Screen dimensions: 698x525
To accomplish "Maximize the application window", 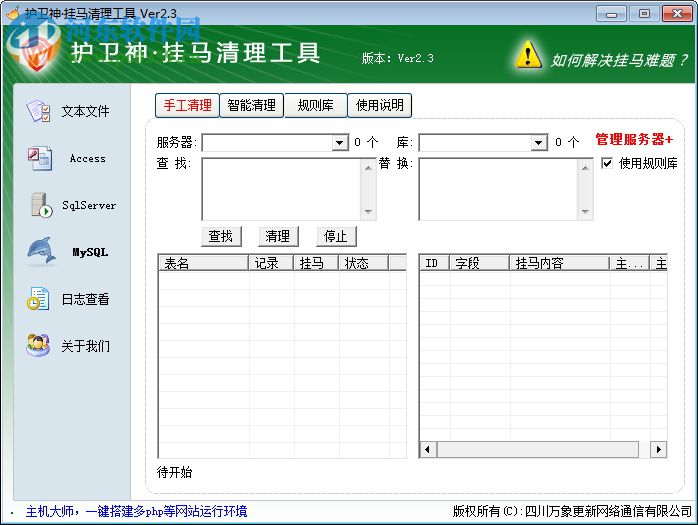I will [644, 14].
